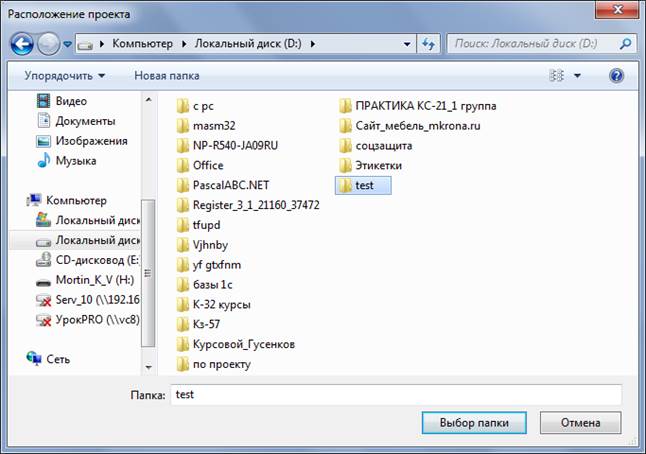Select the highlighted test folder
This screenshot has height=454, width=646.
[x=363, y=185]
